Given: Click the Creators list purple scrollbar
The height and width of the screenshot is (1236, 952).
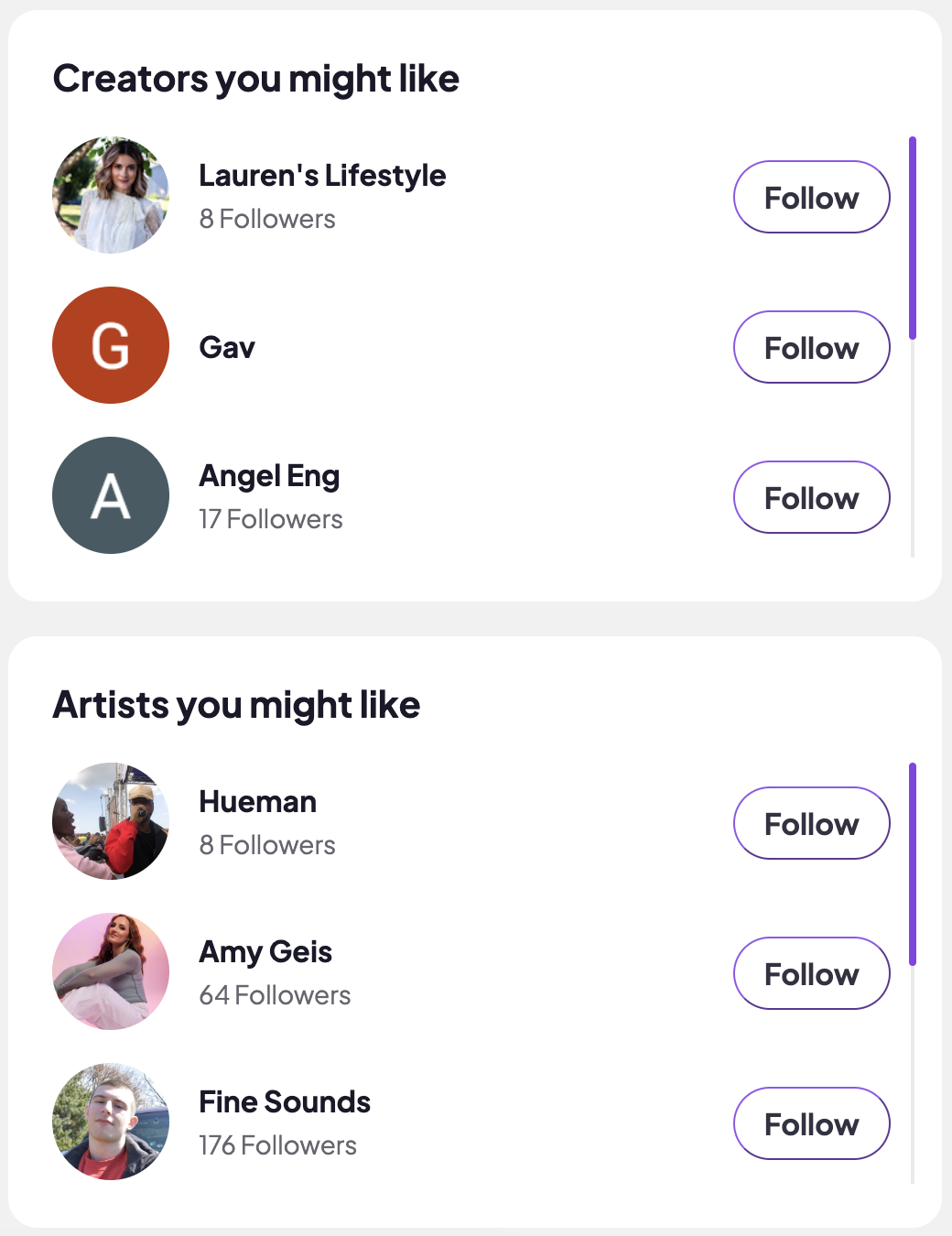Looking at the screenshot, I should tap(913, 238).
